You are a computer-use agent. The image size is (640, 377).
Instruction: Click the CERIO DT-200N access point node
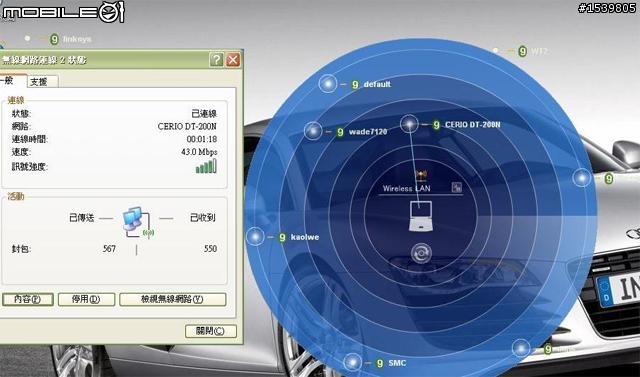pyautogui.click(x=409, y=124)
